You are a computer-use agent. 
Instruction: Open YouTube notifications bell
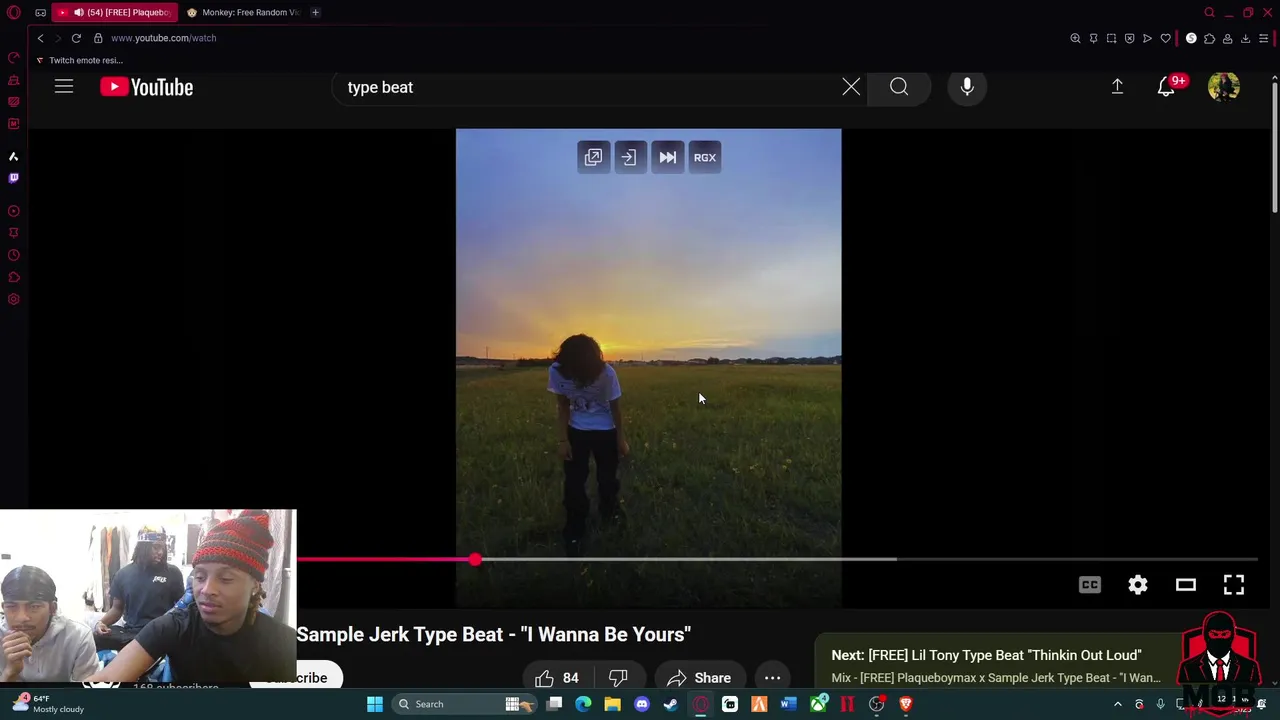pyautogui.click(x=1166, y=87)
